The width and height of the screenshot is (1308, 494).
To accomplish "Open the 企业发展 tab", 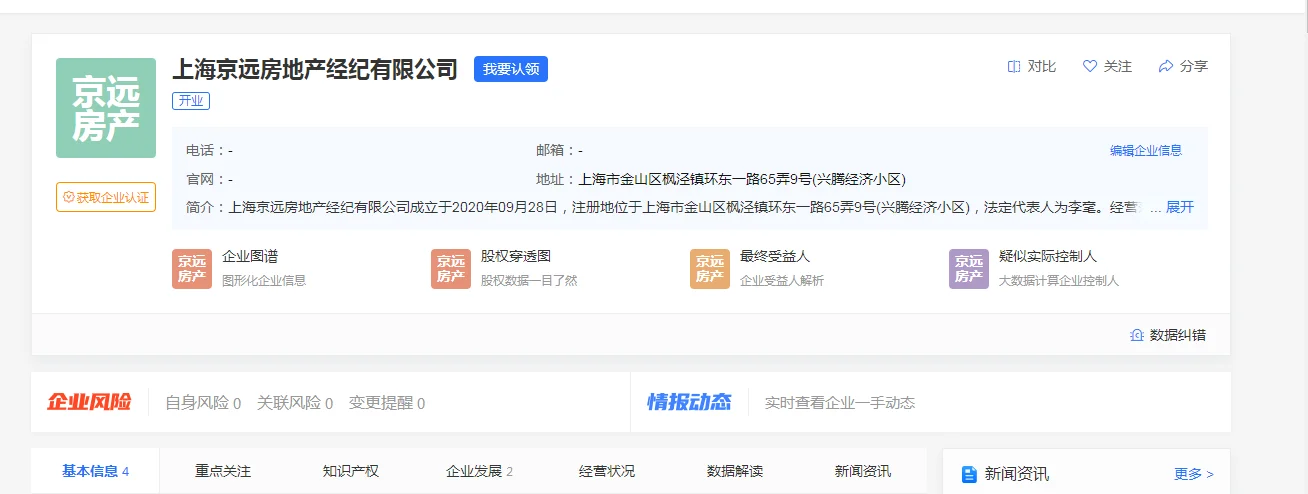I will (479, 471).
